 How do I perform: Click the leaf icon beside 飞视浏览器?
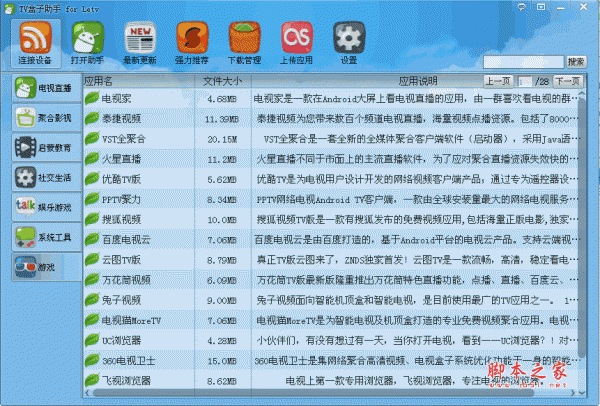pyautogui.click(x=92, y=381)
